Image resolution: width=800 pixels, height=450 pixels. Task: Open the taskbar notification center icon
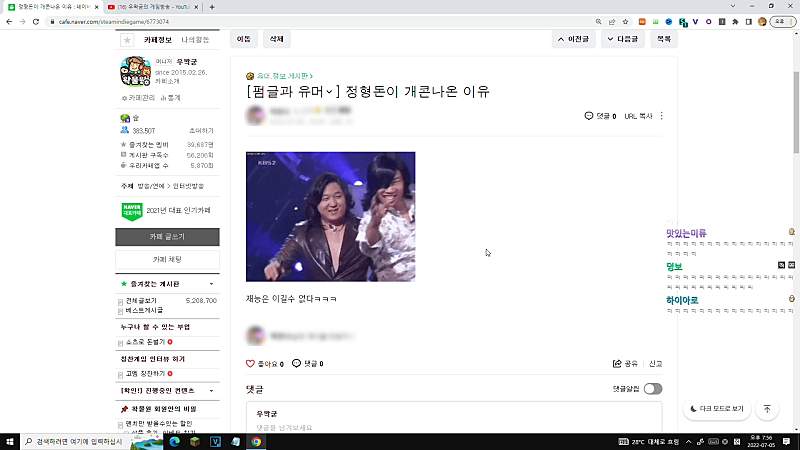click(x=786, y=442)
